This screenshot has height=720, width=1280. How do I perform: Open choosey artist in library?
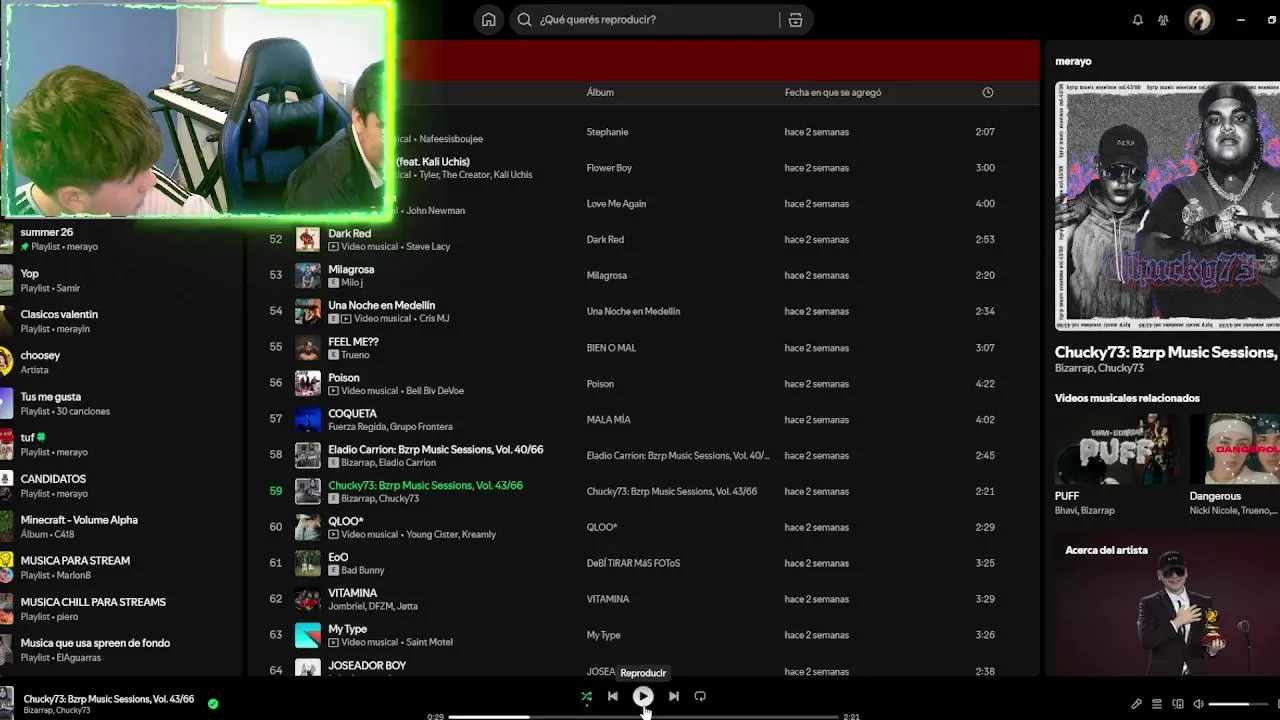point(120,362)
